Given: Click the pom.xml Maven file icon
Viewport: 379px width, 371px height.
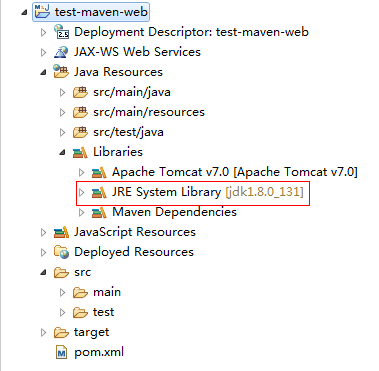Looking at the screenshot, I should (x=61, y=353).
